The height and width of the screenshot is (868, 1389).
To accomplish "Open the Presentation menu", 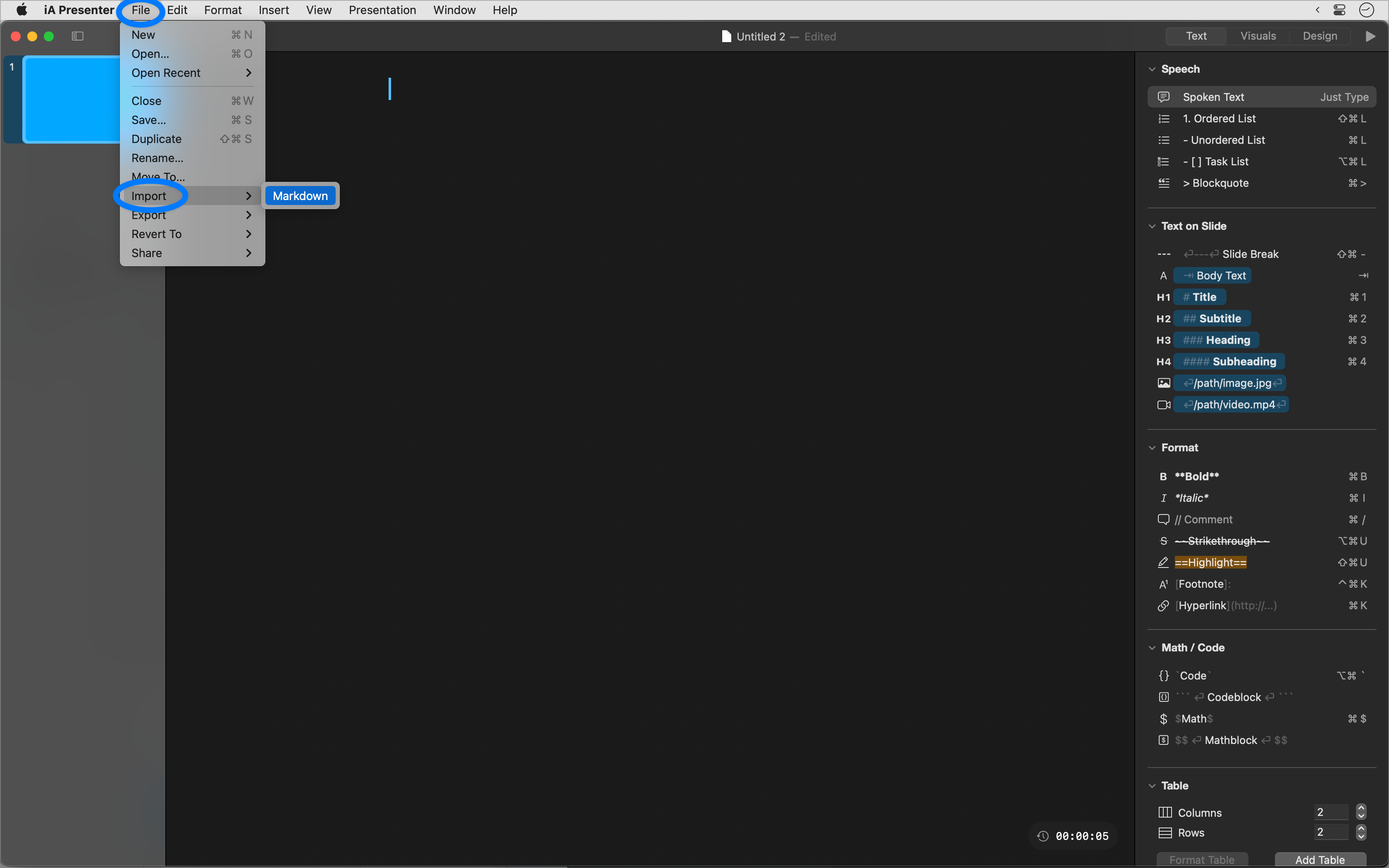I will (x=382, y=10).
